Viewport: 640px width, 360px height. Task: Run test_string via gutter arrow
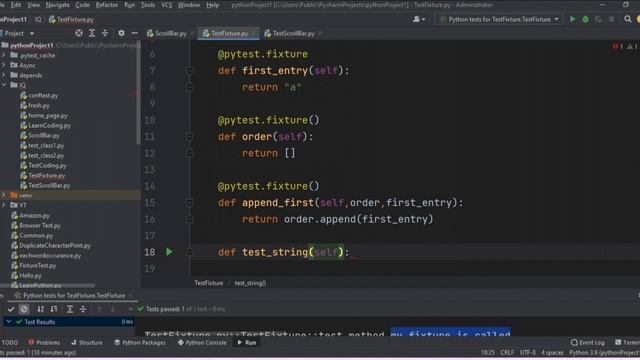[169, 252]
